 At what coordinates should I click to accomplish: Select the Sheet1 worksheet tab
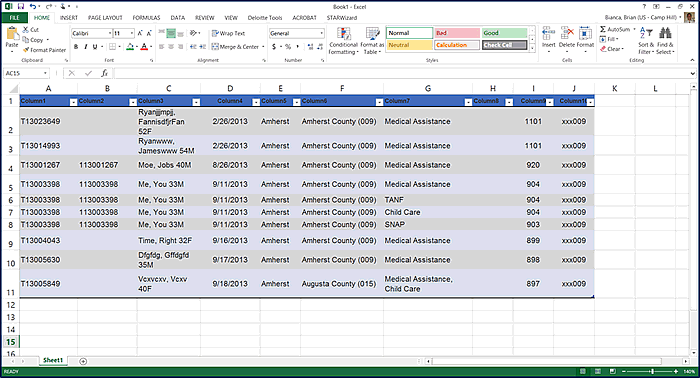pyautogui.click(x=53, y=360)
